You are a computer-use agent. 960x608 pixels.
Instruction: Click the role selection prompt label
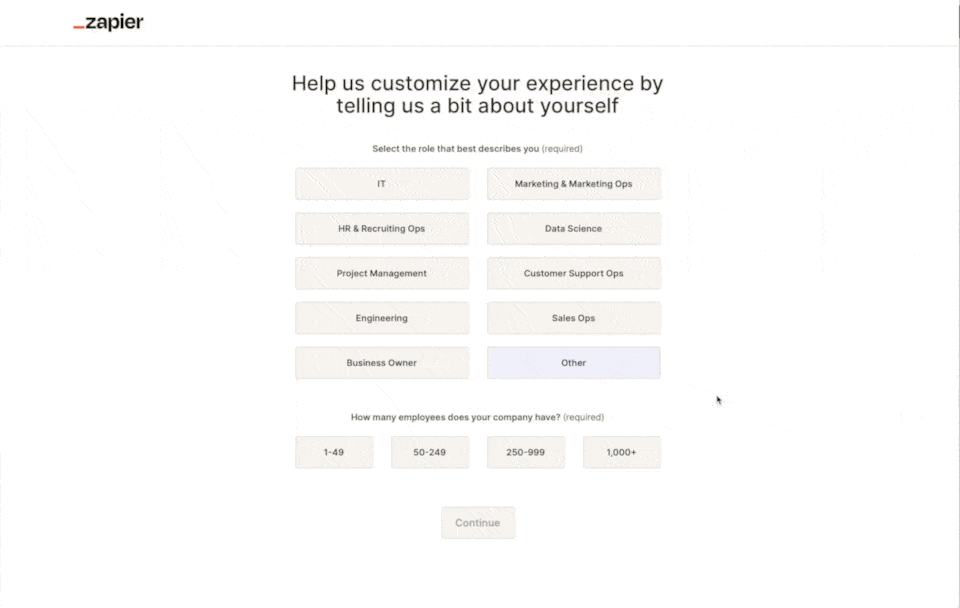pyautogui.click(x=478, y=148)
